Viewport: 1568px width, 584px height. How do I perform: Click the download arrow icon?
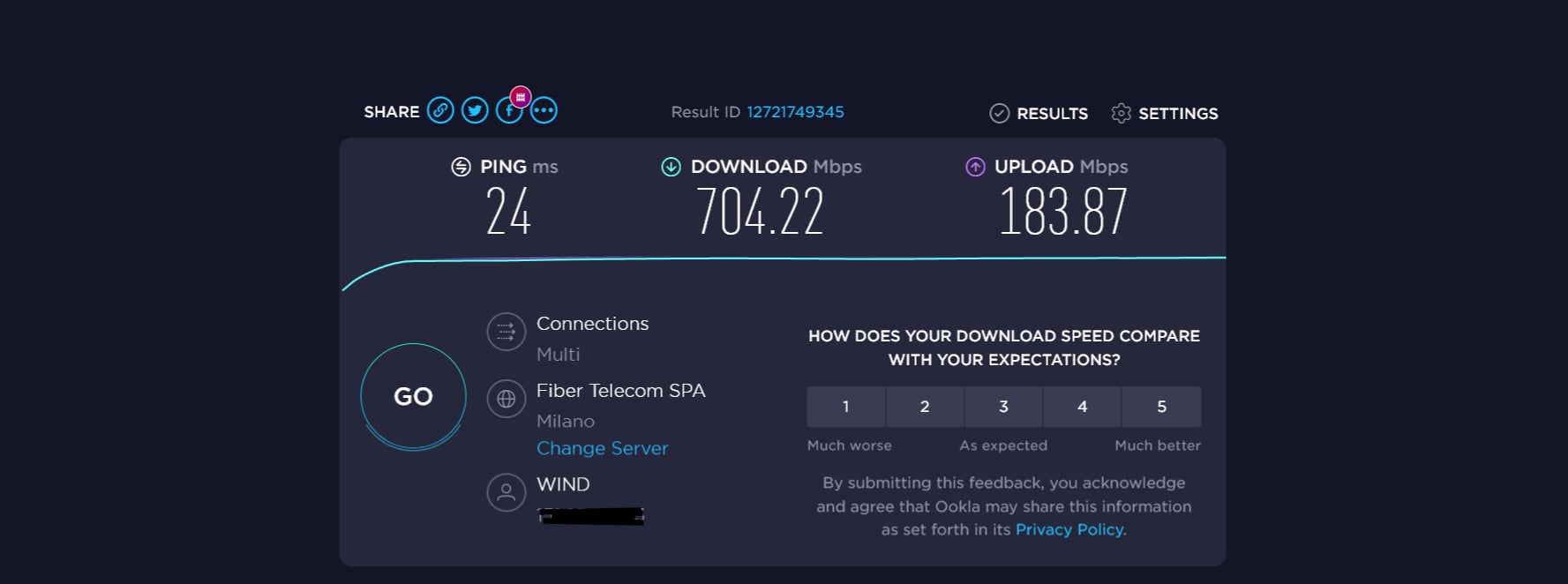671,167
